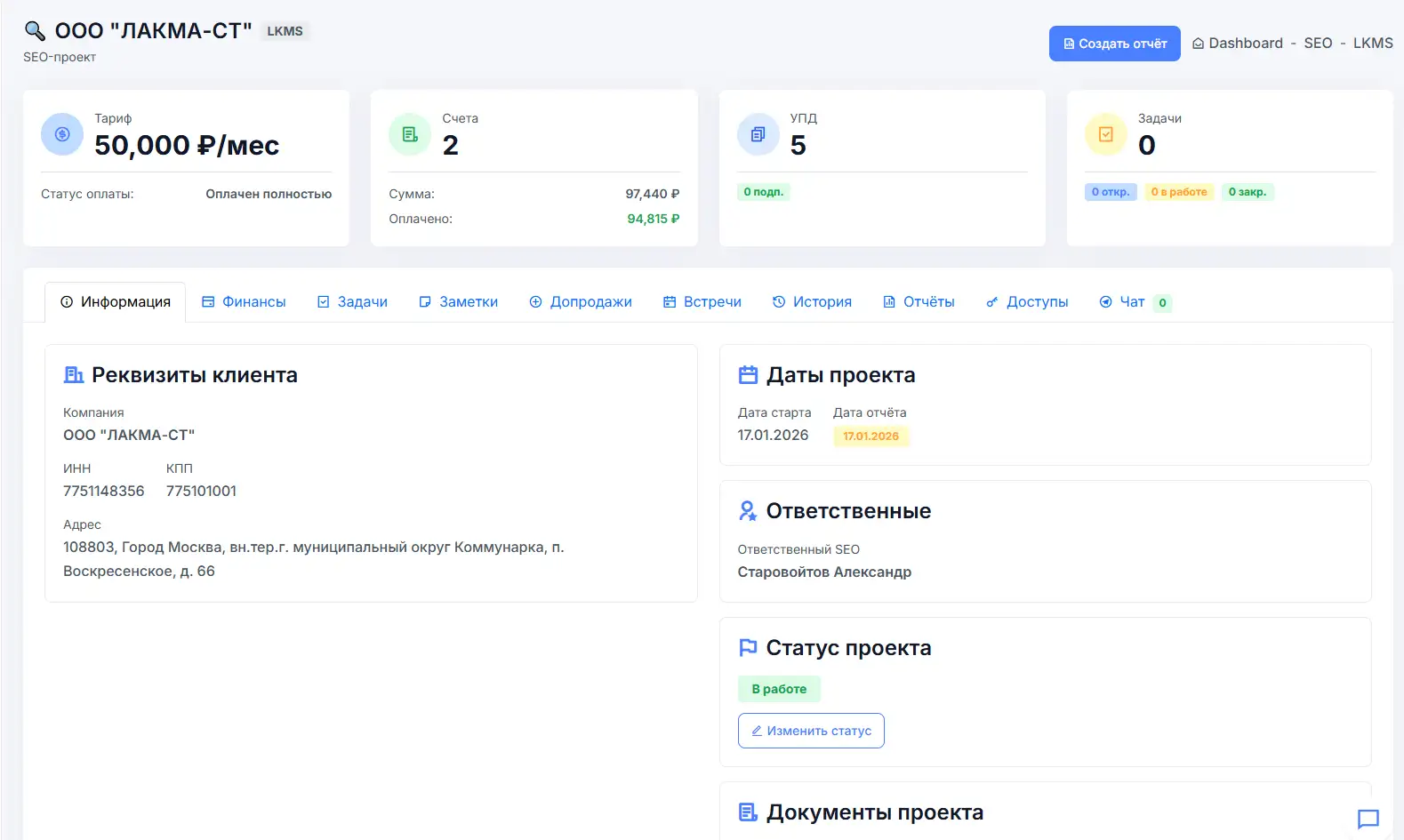Click the 0 откр. tasks badge

(1111, 192)
